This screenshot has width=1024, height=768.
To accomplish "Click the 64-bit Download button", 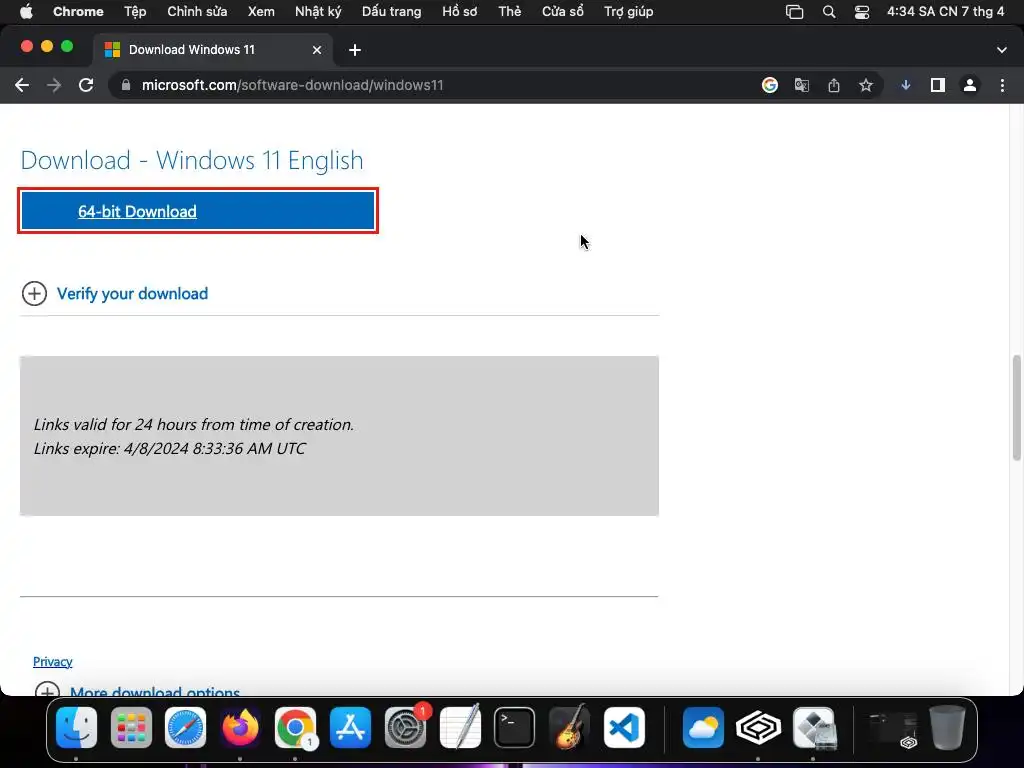I will click(x=198, y=211).
